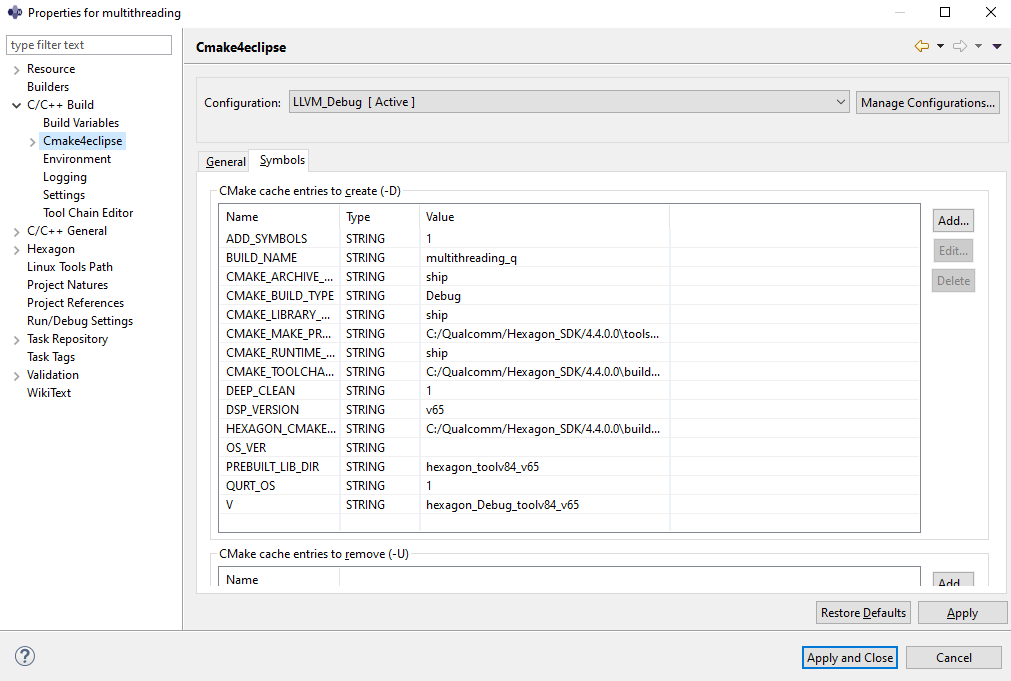Expand the Cmake4eclipse tree node
The image size is (1011, 681).
click(33, 142)
